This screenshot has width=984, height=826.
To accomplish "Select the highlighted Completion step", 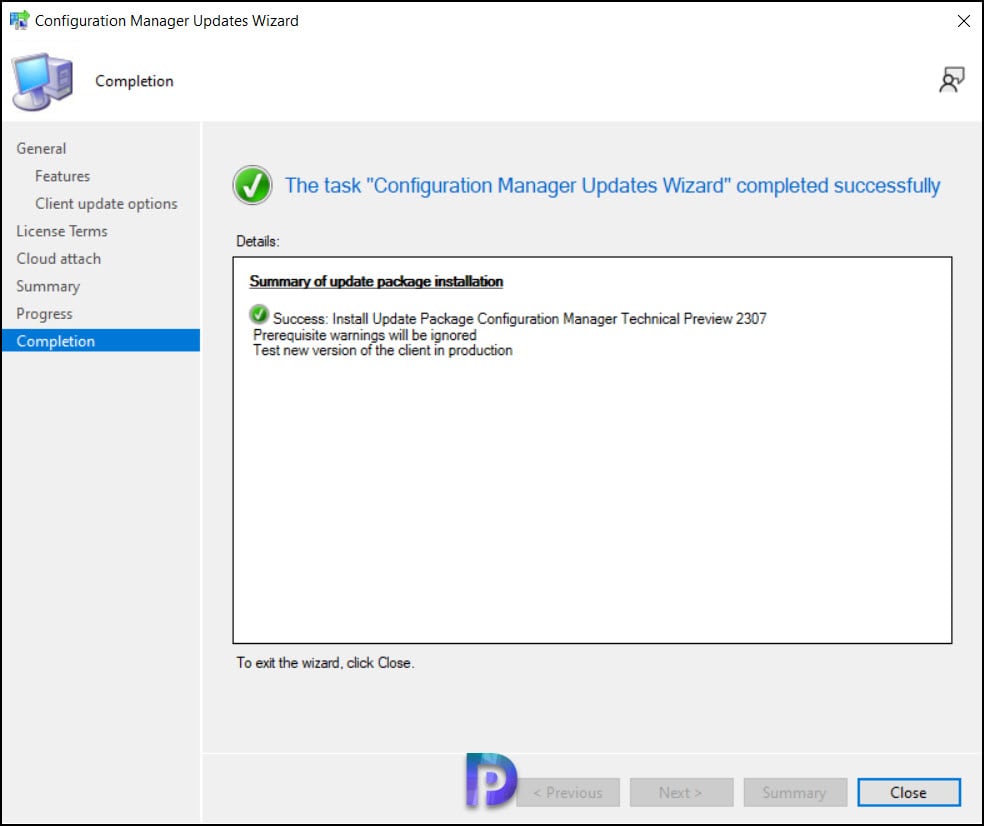I will [101, 341].
